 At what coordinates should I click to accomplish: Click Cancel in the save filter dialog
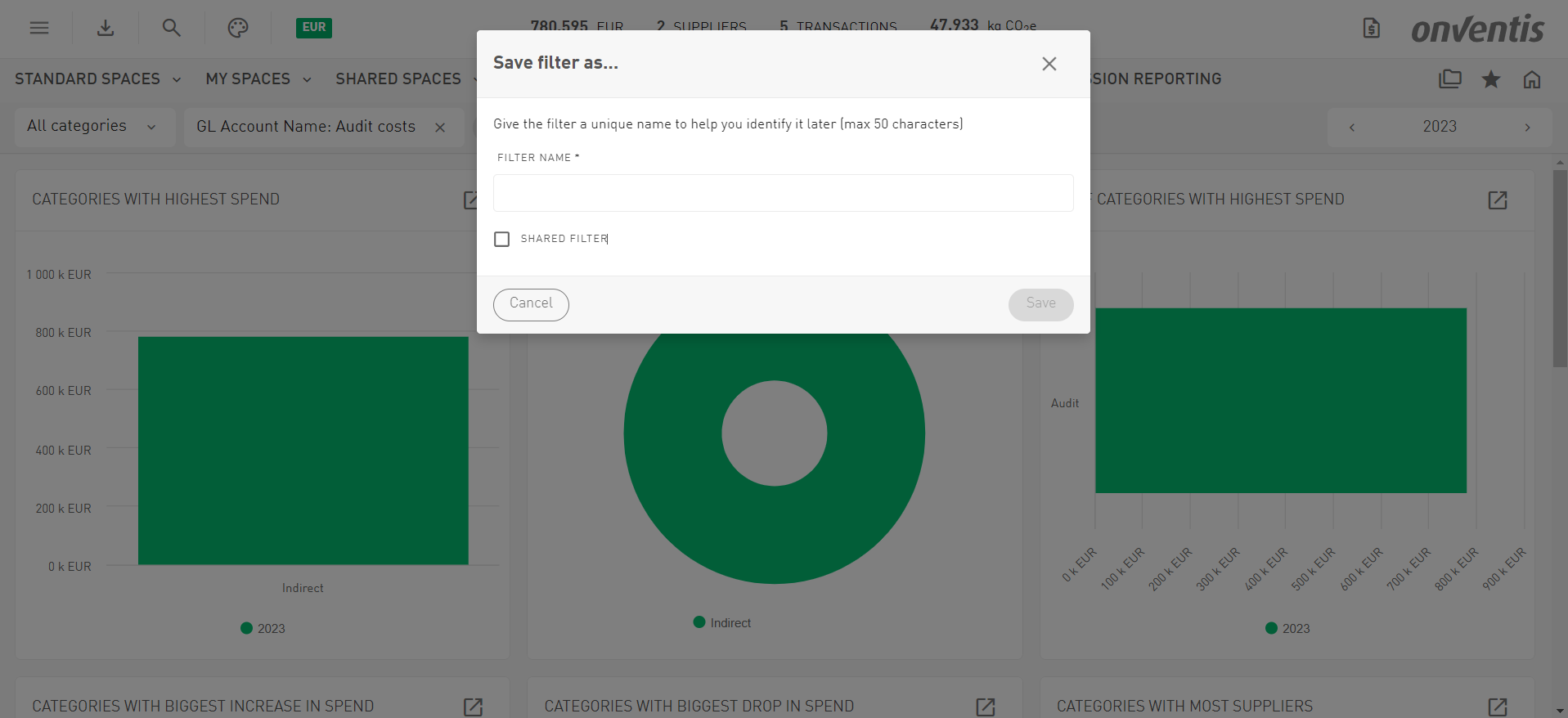pos(531,304)
